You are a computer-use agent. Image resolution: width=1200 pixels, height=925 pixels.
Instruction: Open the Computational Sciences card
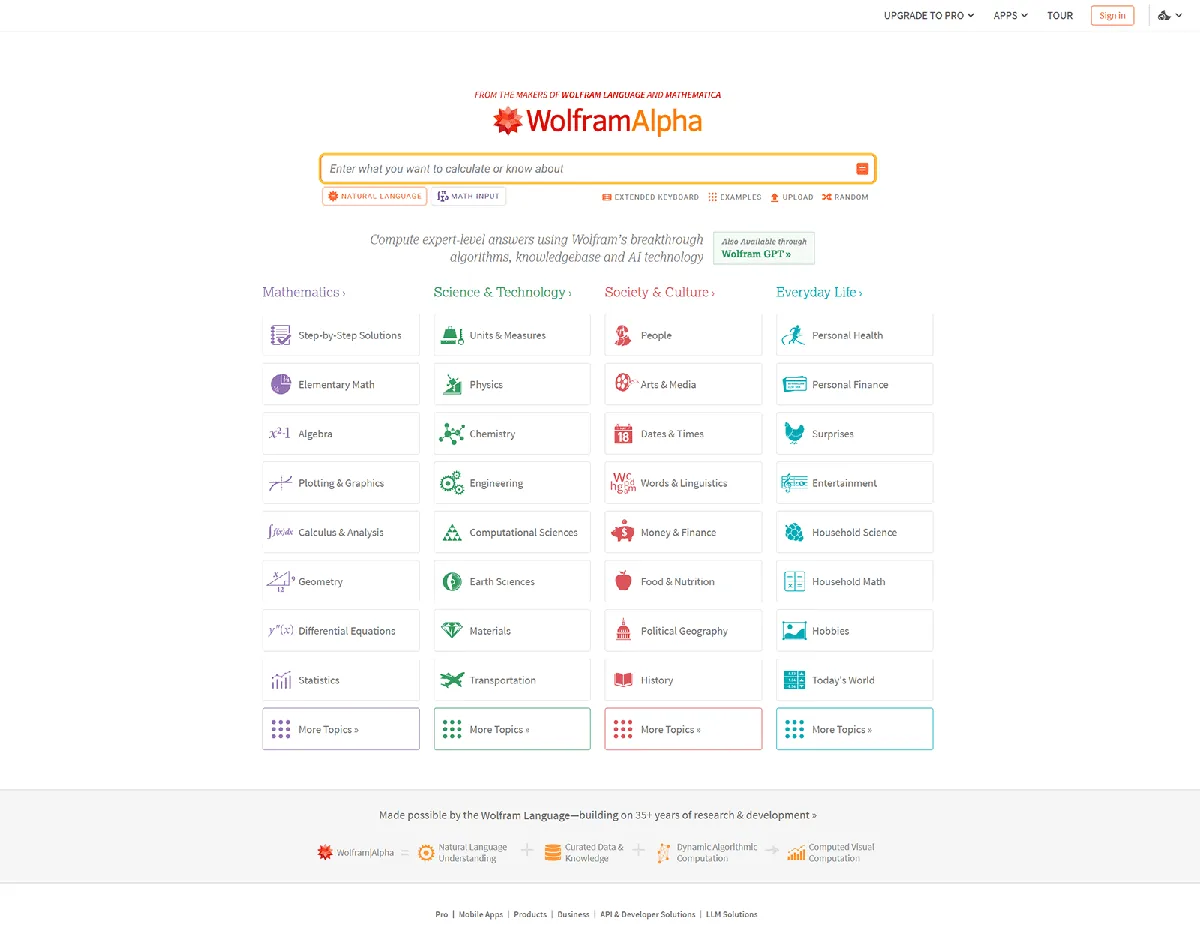(x=512, y=532)
